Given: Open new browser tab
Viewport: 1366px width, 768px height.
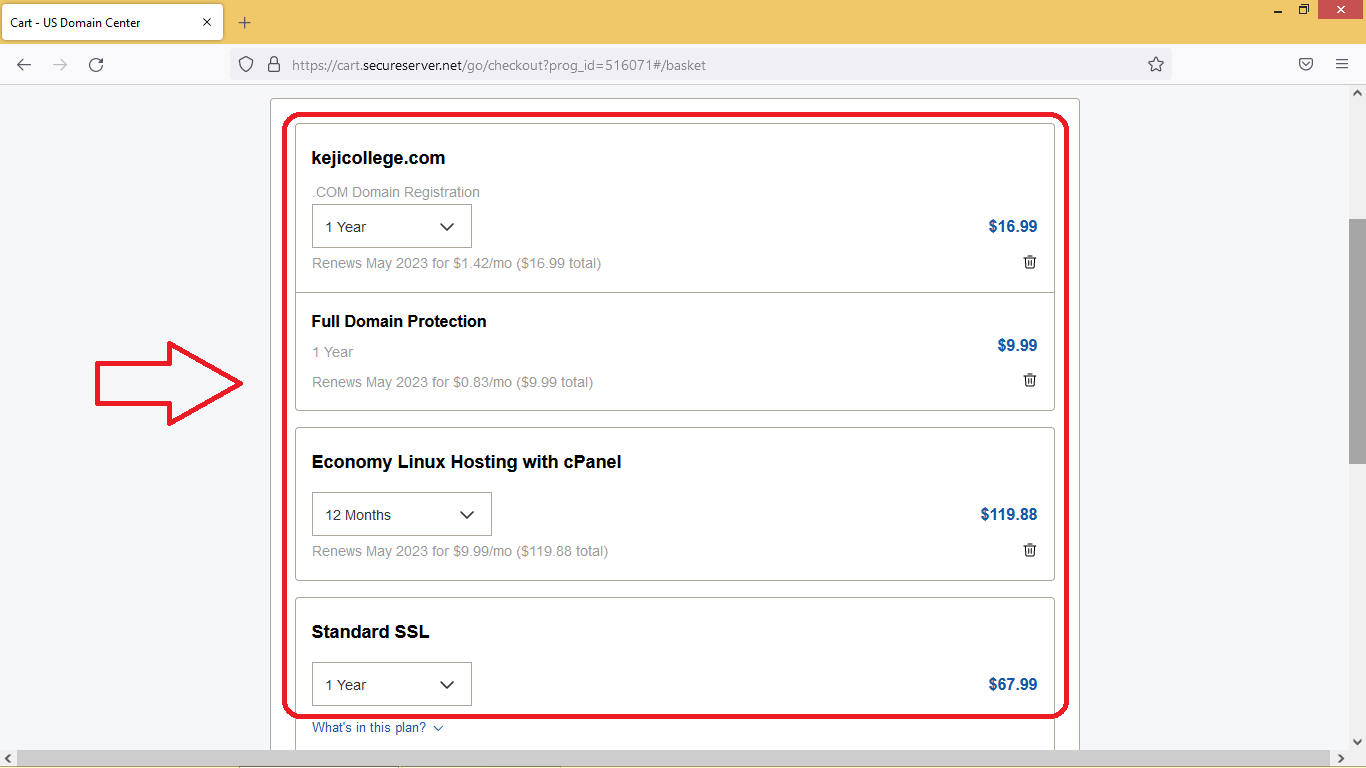Looking at the screenshot, I should click(245, 22).
